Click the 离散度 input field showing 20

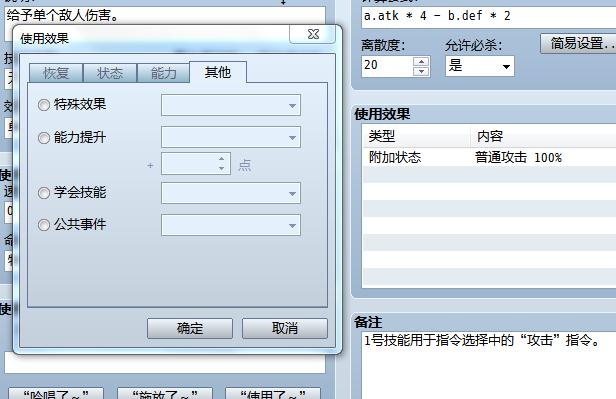387,66
